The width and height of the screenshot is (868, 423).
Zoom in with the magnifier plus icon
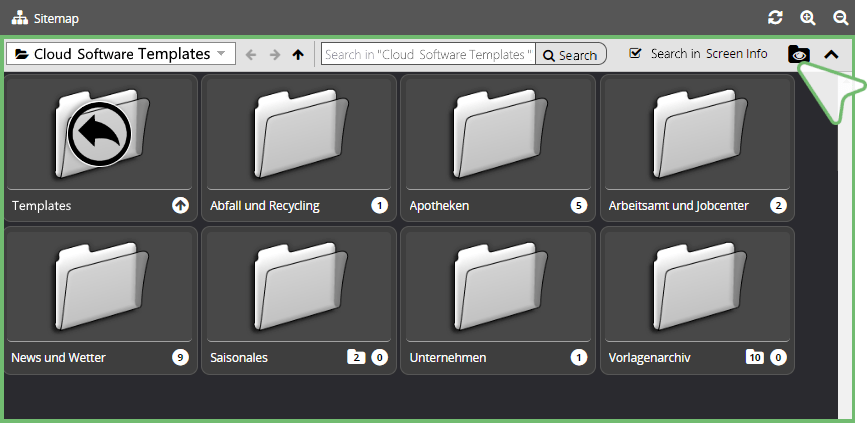tap(808, 18)
